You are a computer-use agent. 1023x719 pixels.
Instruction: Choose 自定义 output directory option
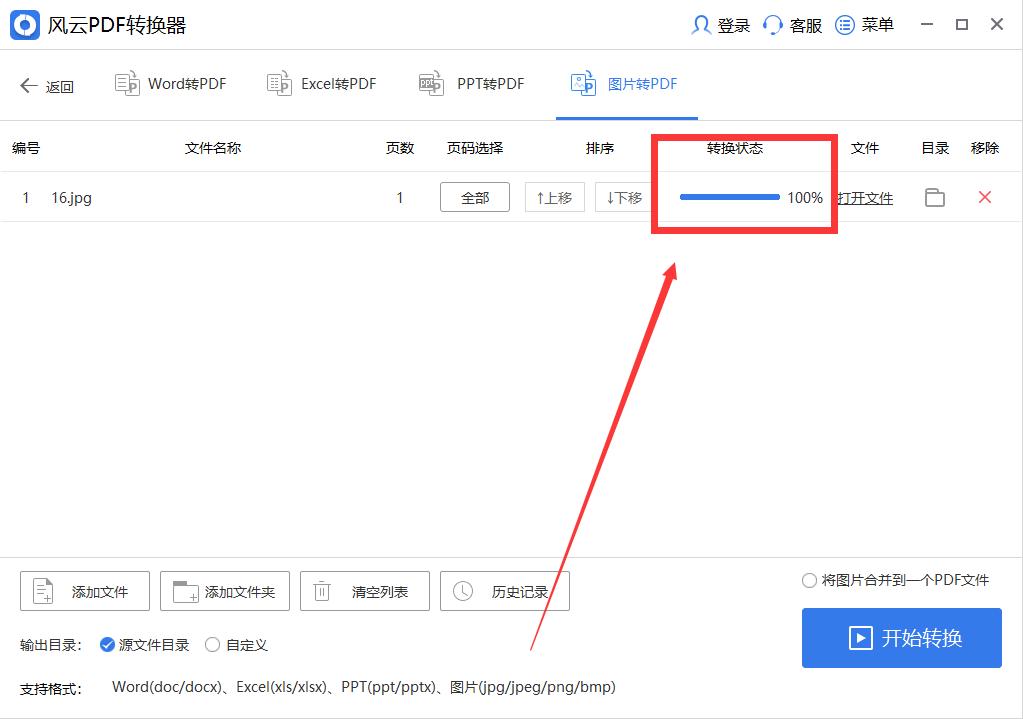211,645
